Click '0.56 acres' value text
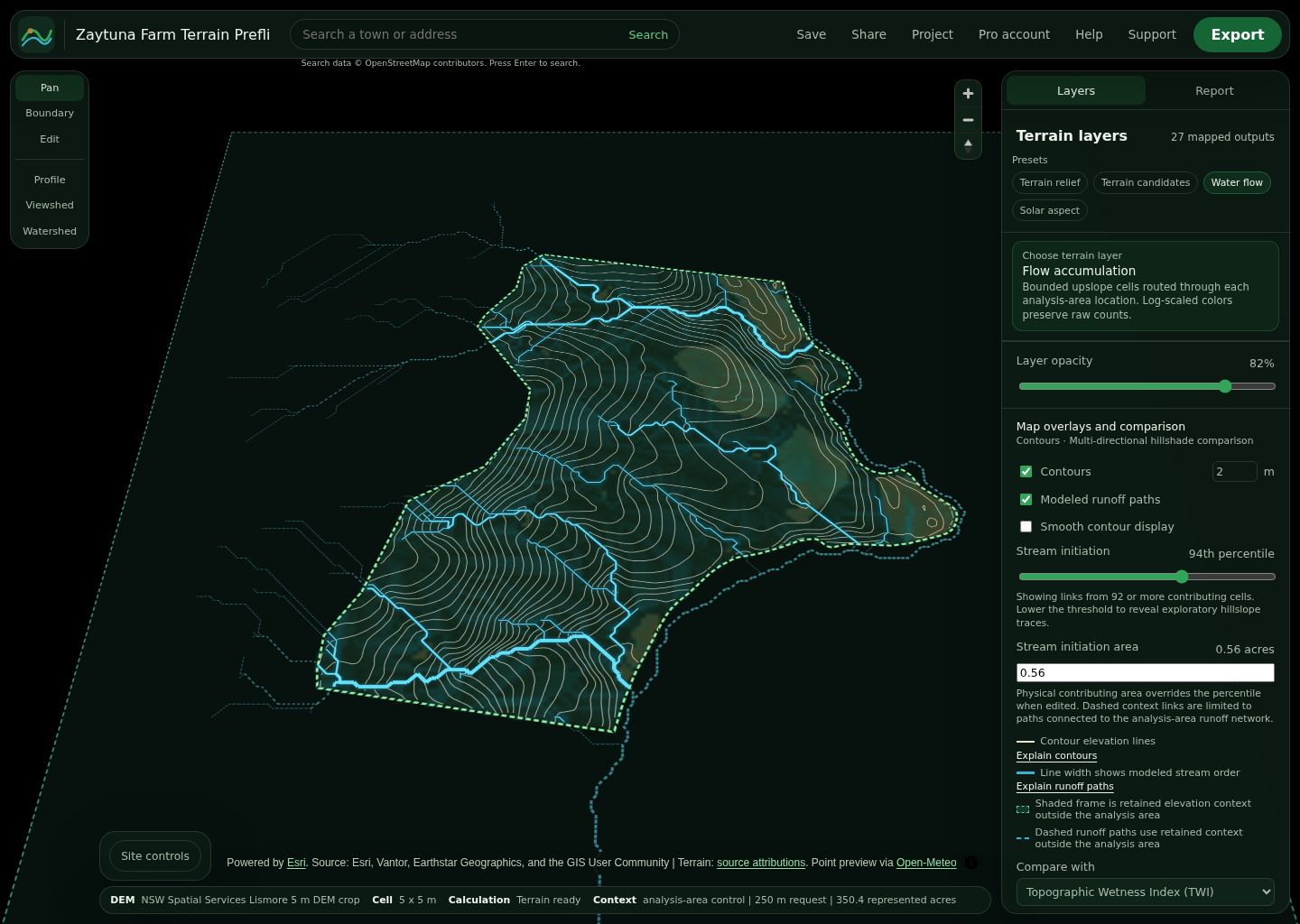The width and height of the screenshot is (1300, 924). click(x=1245, y=650)
